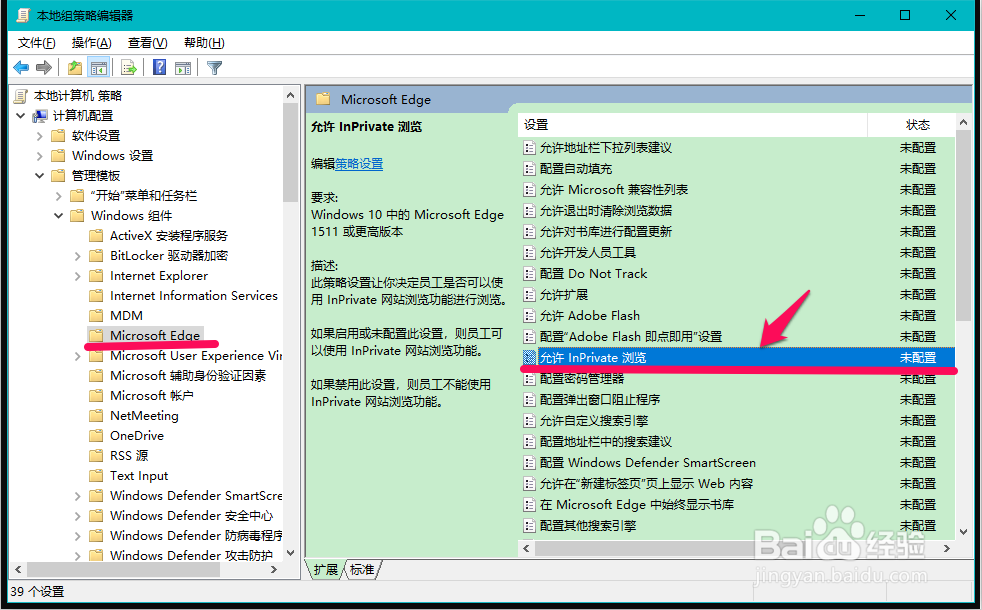982x610 pixels.
Task: Open the 帮助(H) menu
Action: [x=204, y=43]
